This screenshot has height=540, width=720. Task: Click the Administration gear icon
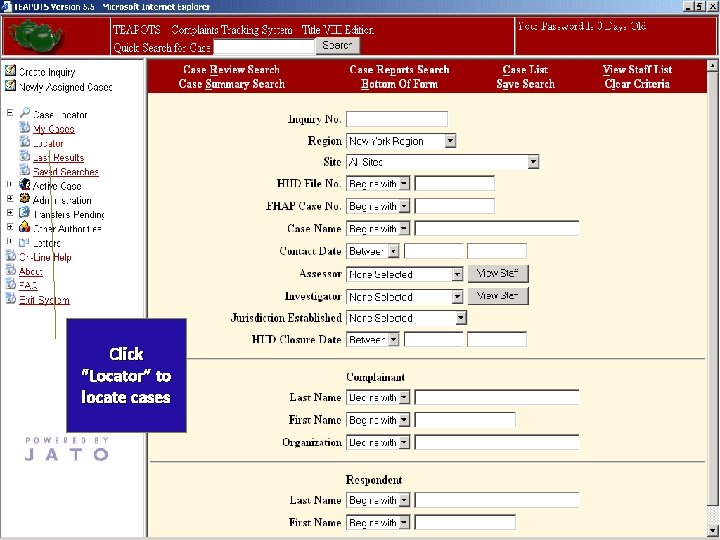[25, 199]
